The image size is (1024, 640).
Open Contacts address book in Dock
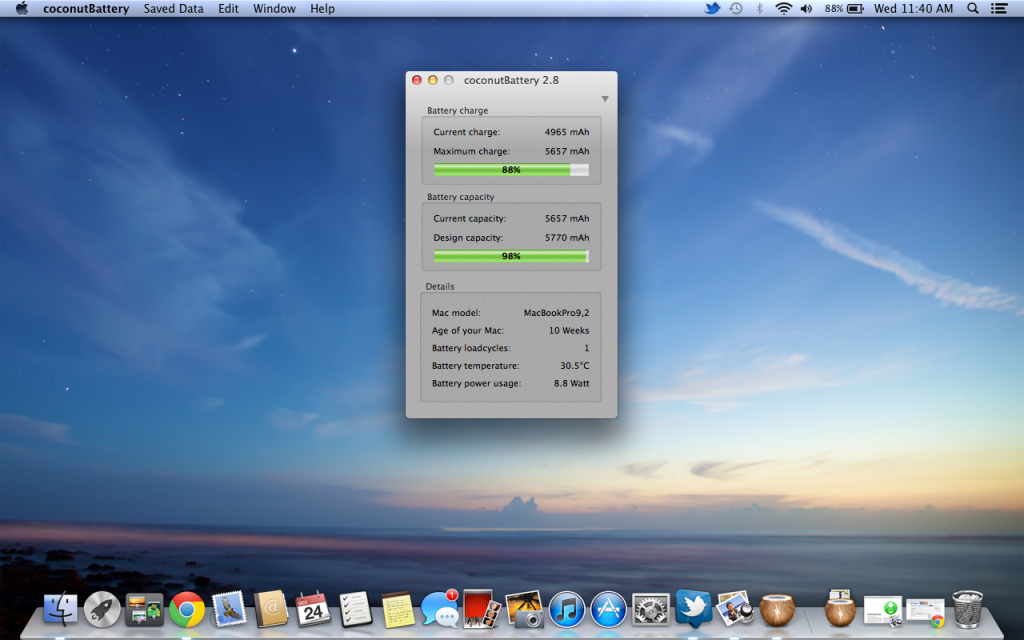[271, 609]
